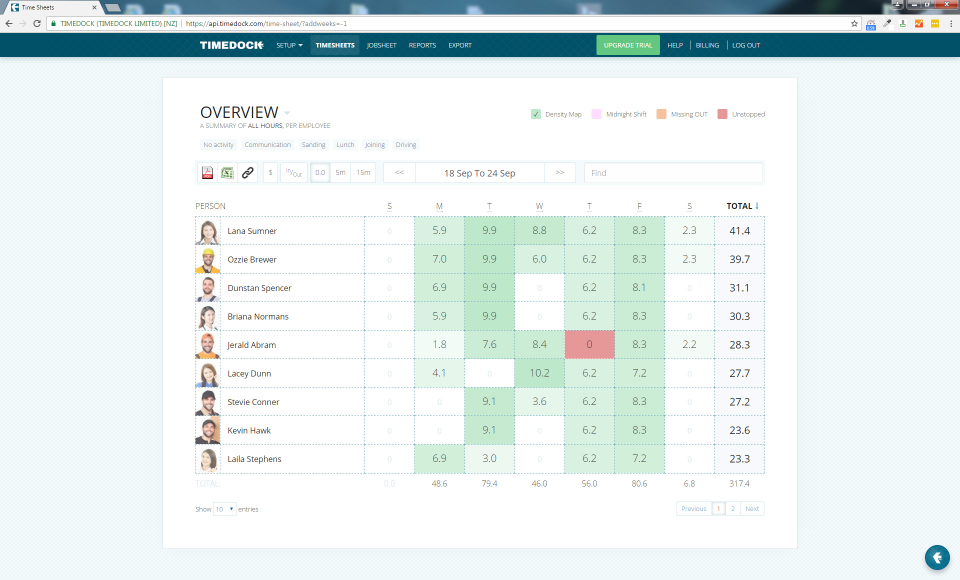The height and width of the screenshot is (580, 960).
Task: Click Stevie Conner's 3.6 hours cell
Action: pos(539,402)
